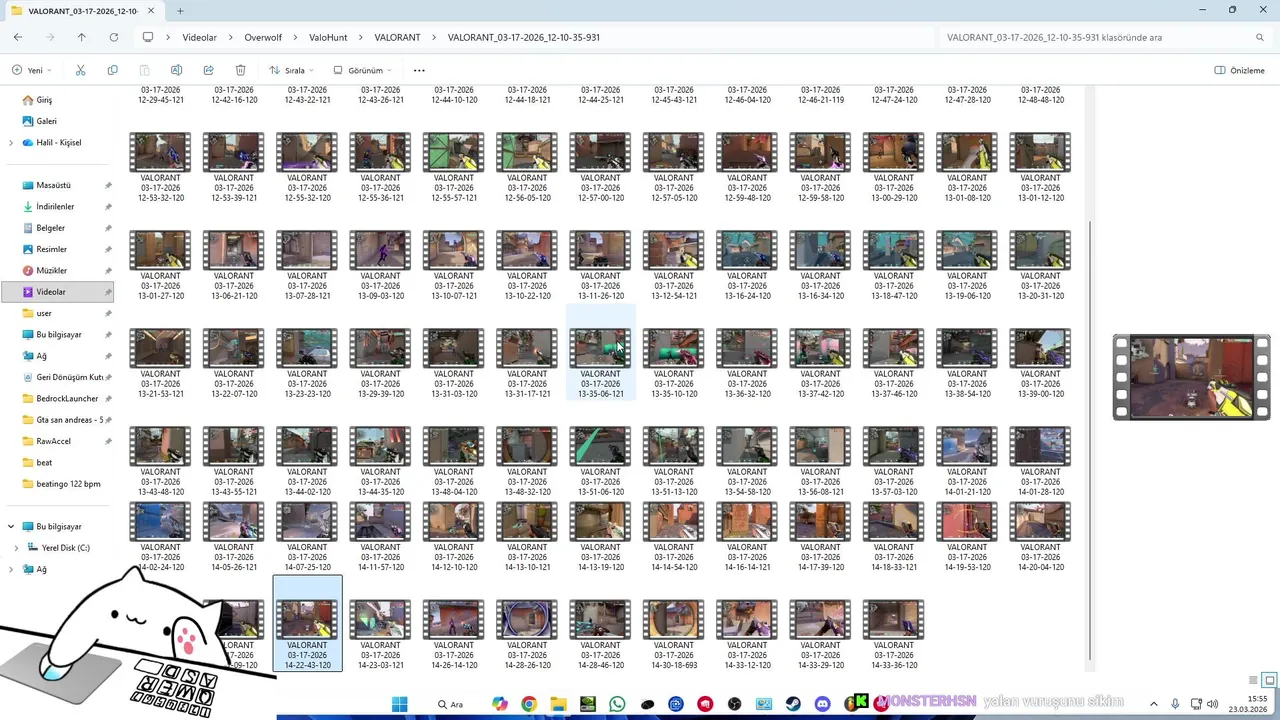
Task: Expand the chevron after ValoHunt in breadcrumb
Action: (x=361, y=37)
